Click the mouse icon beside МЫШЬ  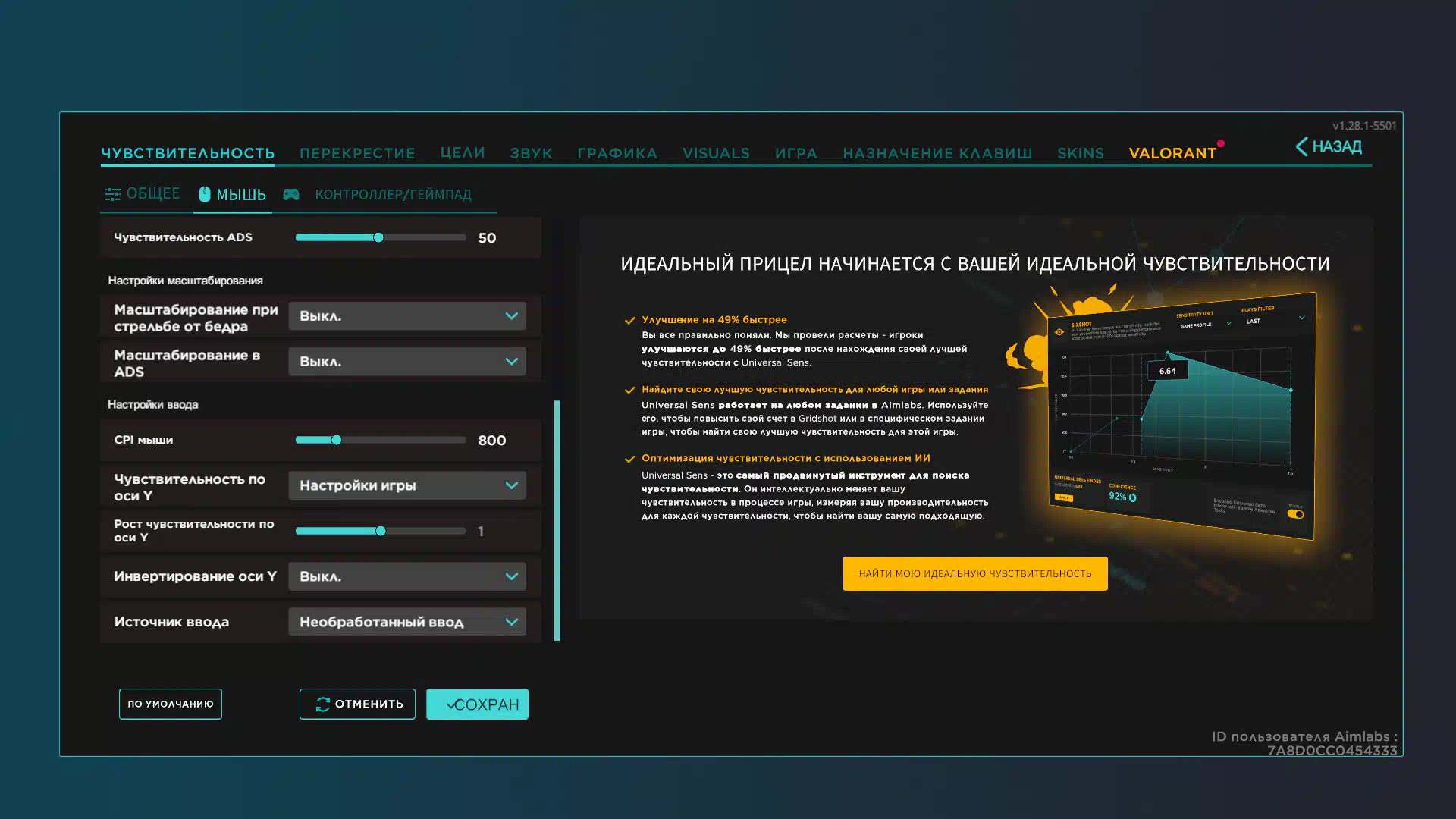205,194
